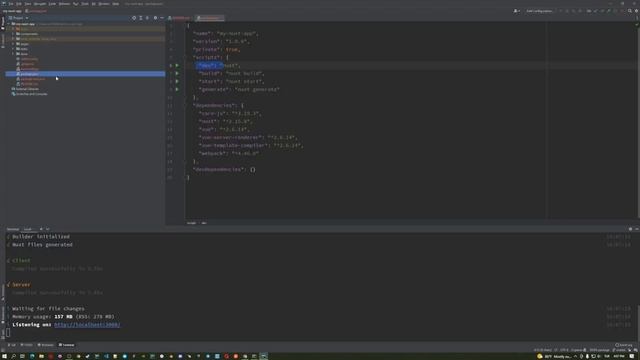Click the master branch widget in status bar
Viewport: 640px width, 360px height.
coord(620,350)
